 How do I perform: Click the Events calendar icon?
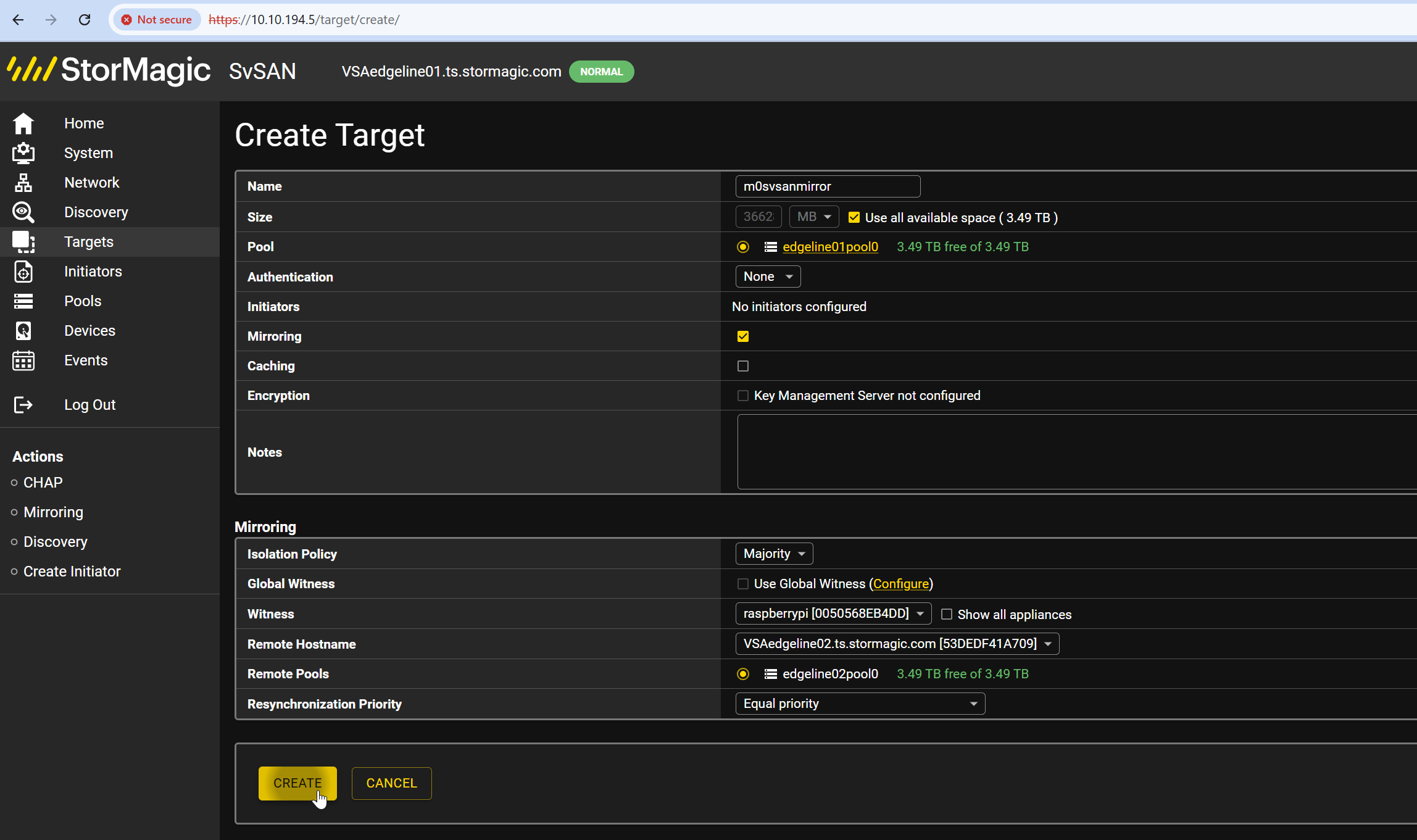[23, 360]
